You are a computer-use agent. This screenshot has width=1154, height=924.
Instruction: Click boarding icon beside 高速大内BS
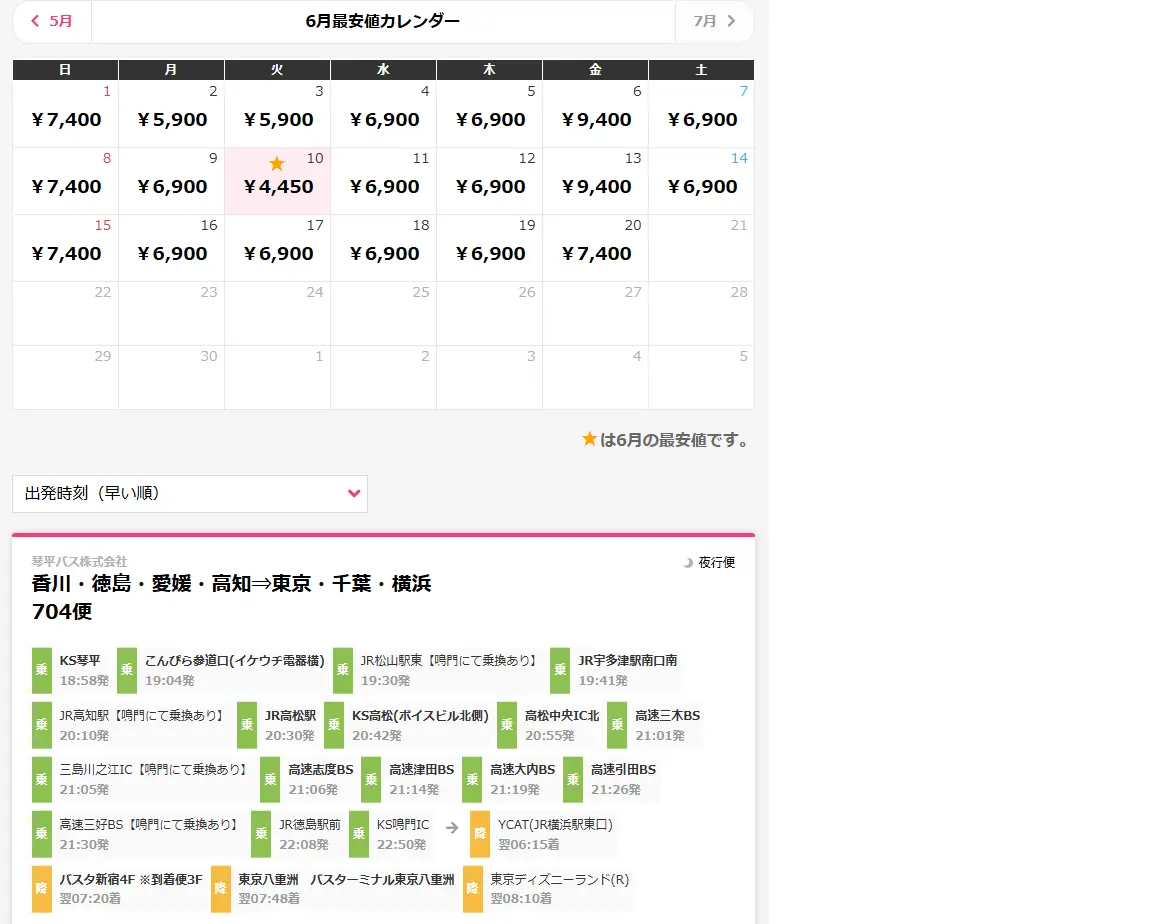point(472,779)
